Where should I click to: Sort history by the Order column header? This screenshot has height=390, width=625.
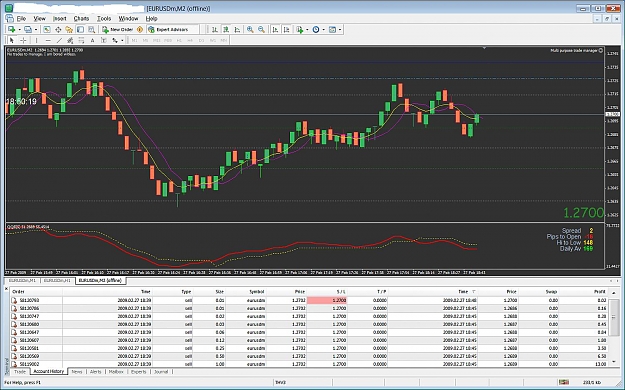click(36, 292)
